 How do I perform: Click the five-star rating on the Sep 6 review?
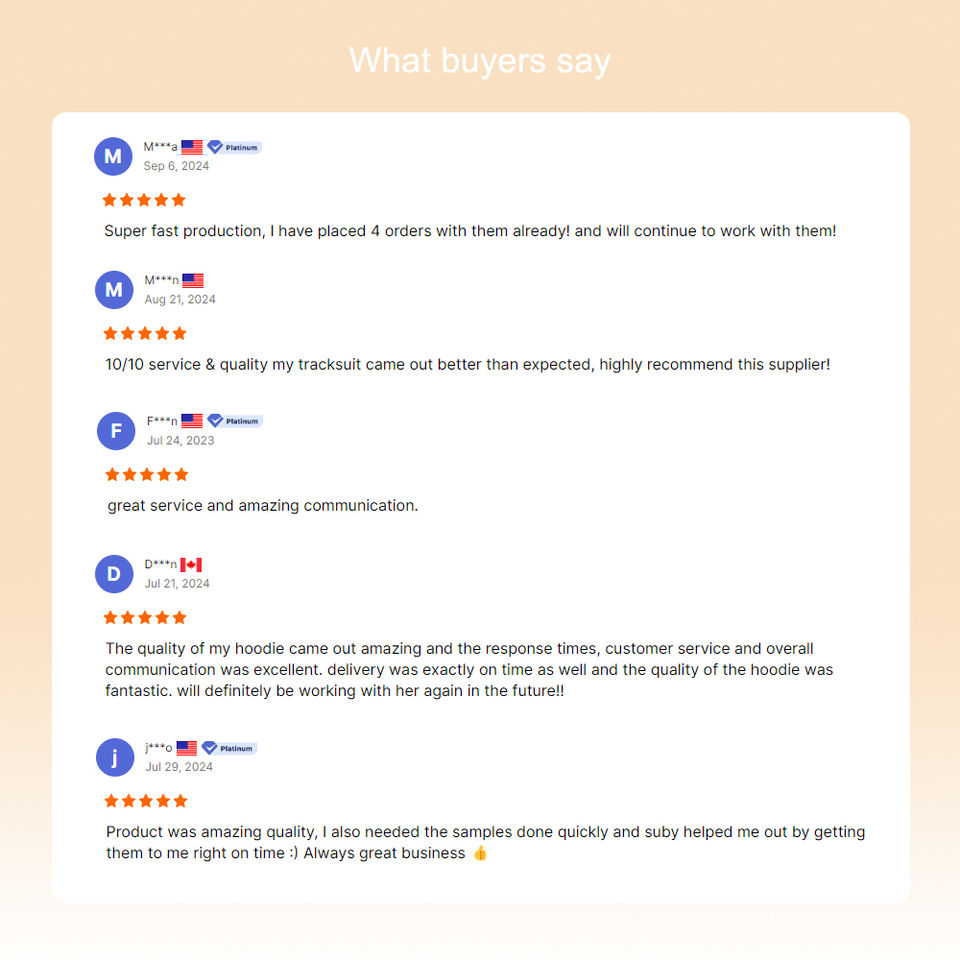(x=144, y=200)
